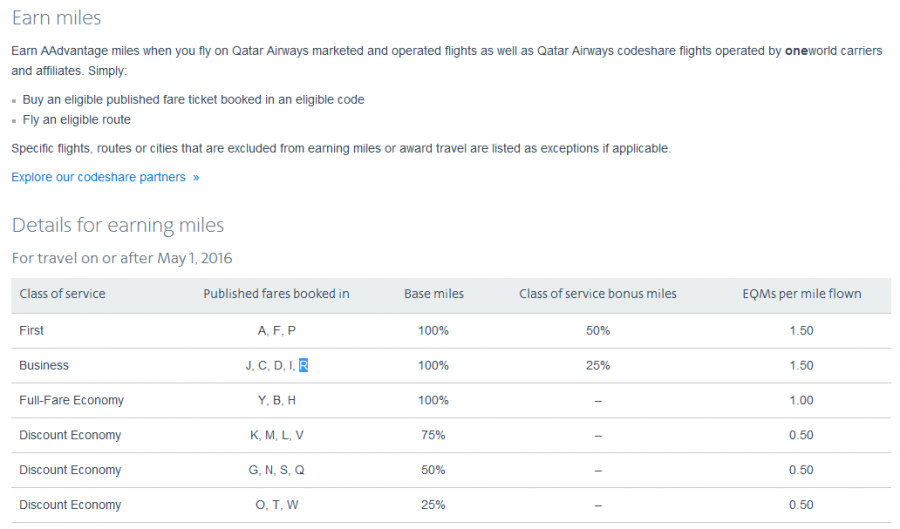Viewport: 900px width, 529px height.
Task: Click the 1.00 EQMs value for Full-Fare Economy
Action: (x=800, y=400)
